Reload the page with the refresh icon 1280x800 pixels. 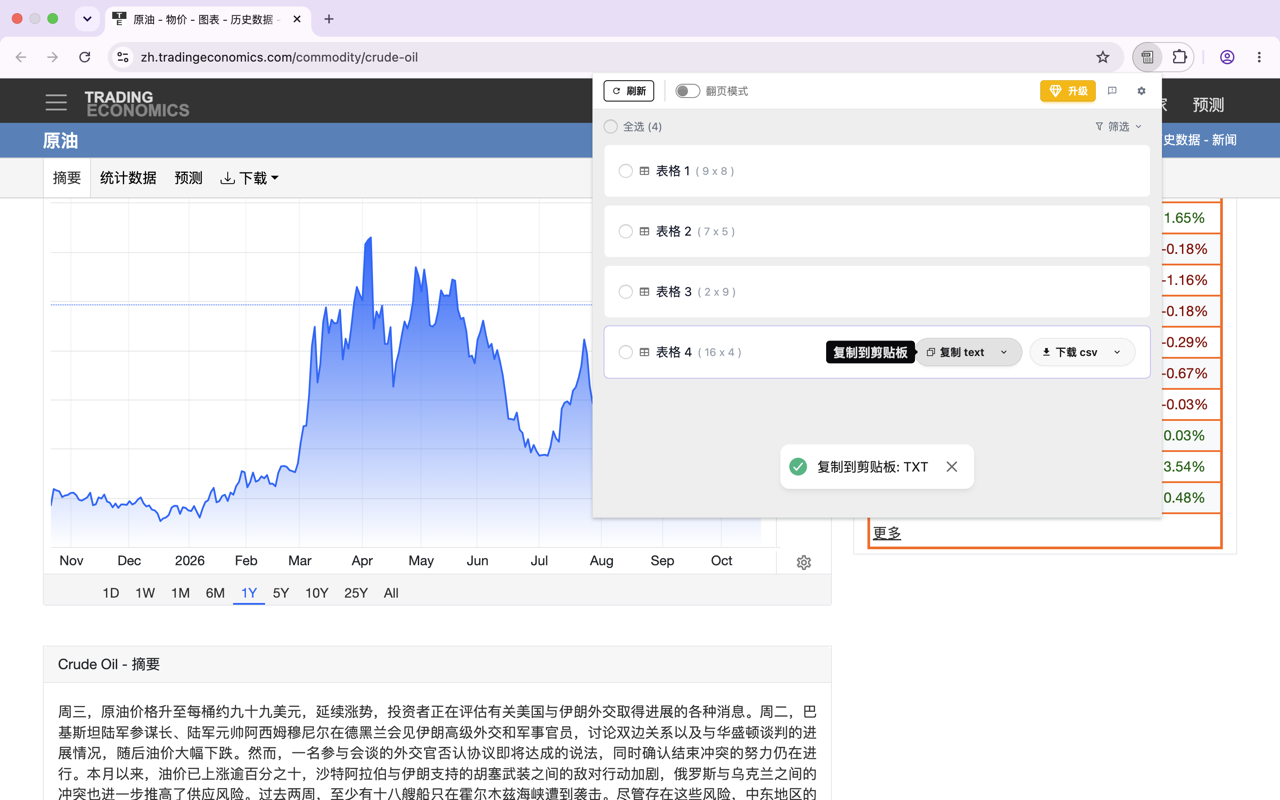[85, 57]
